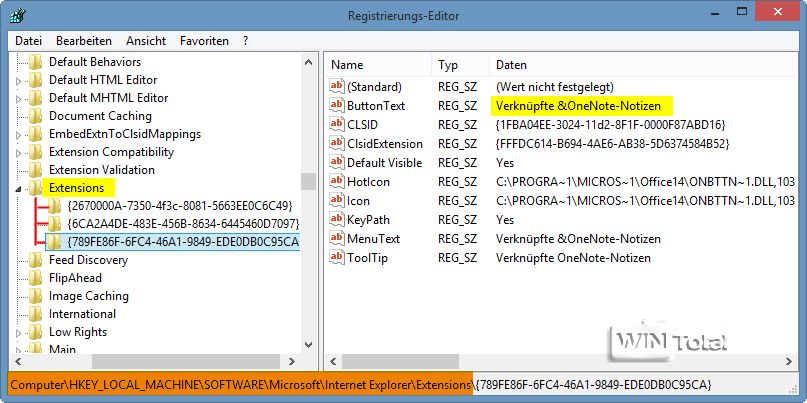807x403 pixels.
Task: Open the Bearbeiten menu
Action: (84, 41)
